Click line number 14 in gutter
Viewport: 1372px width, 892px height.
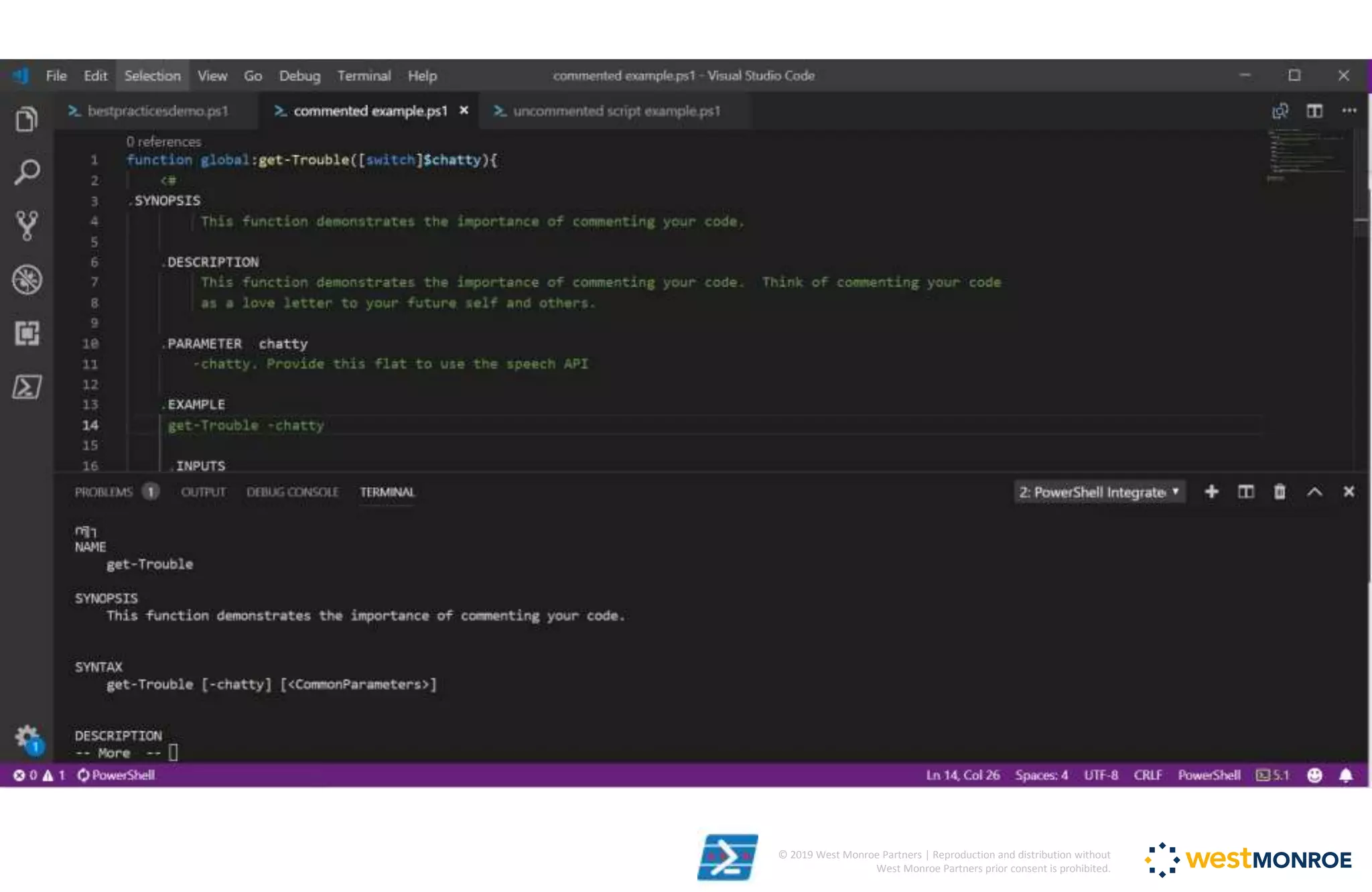point(90,426)
